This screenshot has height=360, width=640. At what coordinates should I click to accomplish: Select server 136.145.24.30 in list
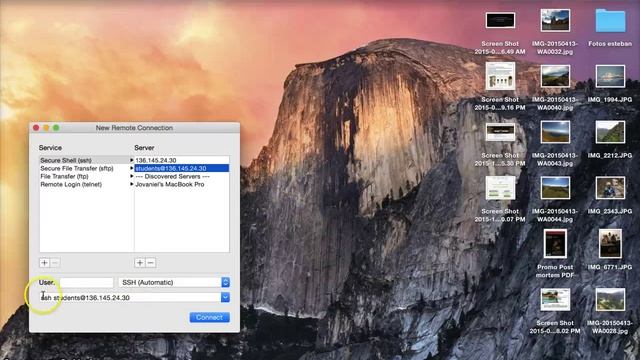pyautogui.click(x=182, y=160)
